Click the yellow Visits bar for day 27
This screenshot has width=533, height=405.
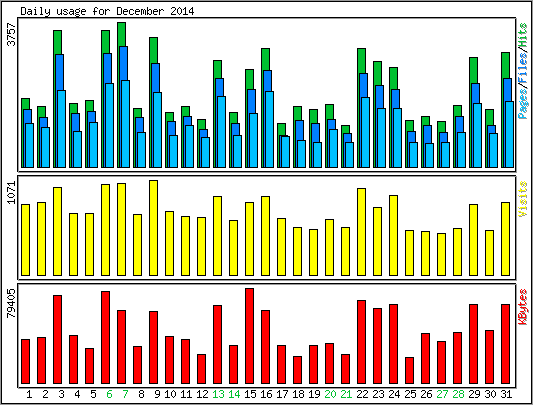(x=442, y=254)
